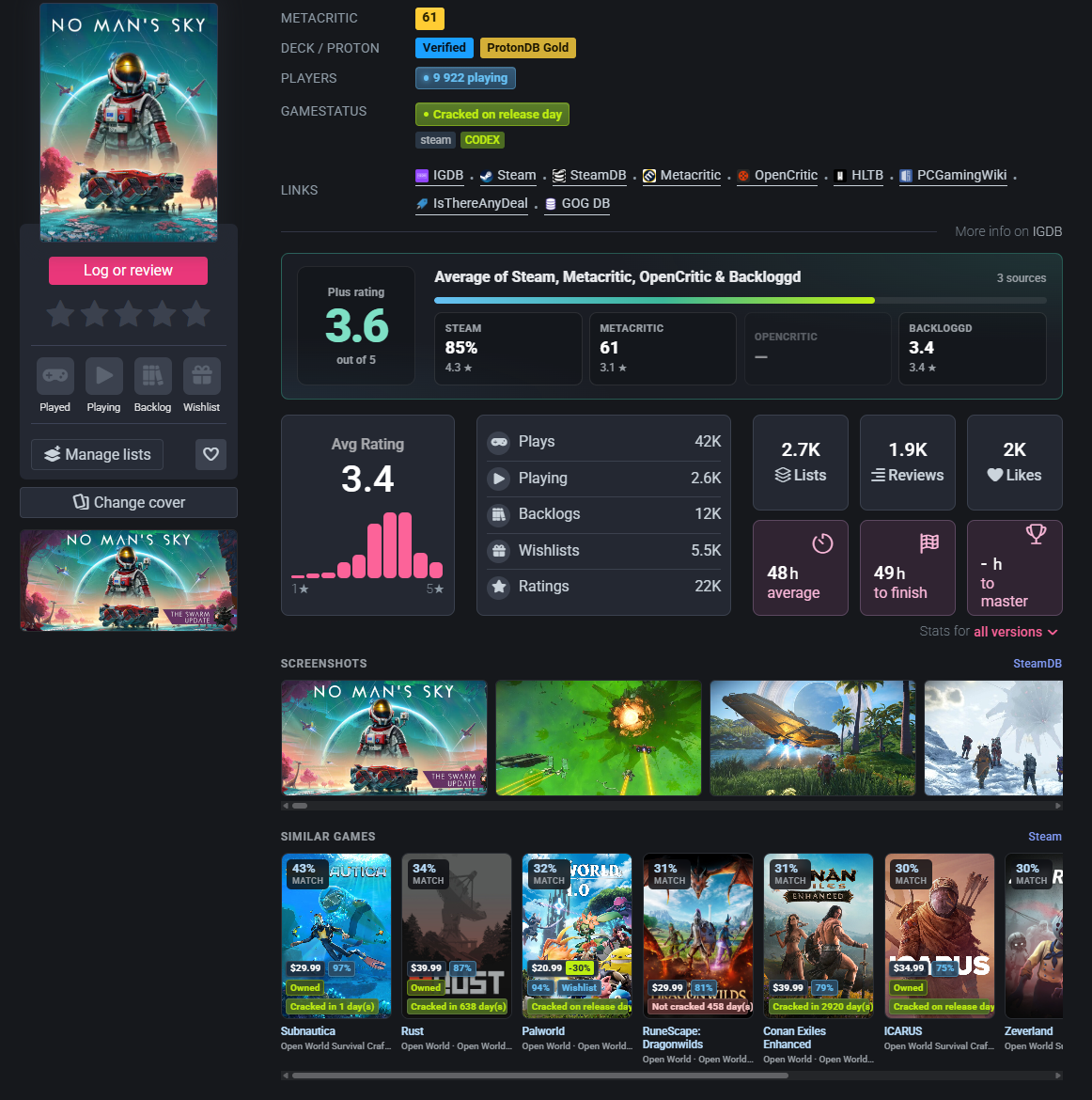The width and height of the screenshot is (1092, 1100).
Task: Open SteamDB link beside Screenshots
Action: coord(1037,664)
